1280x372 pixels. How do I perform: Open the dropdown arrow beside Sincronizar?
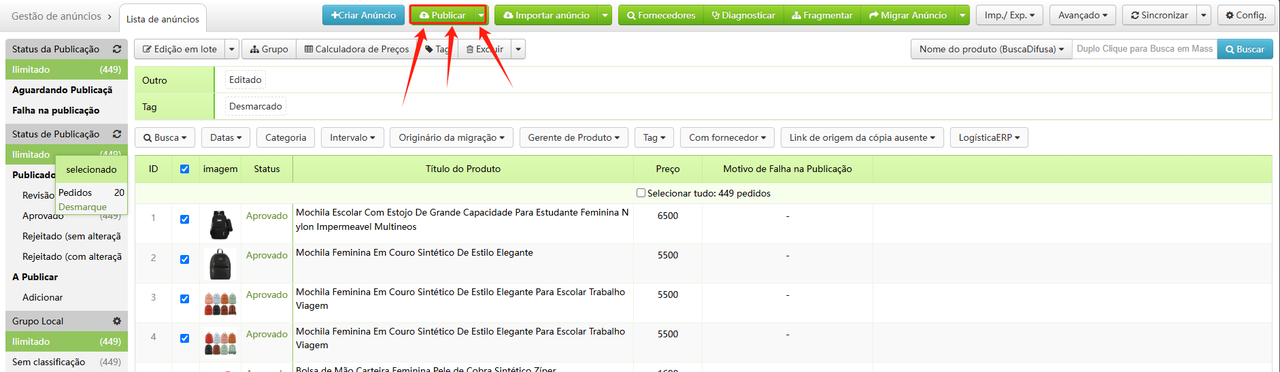[x=1203, y=16]
